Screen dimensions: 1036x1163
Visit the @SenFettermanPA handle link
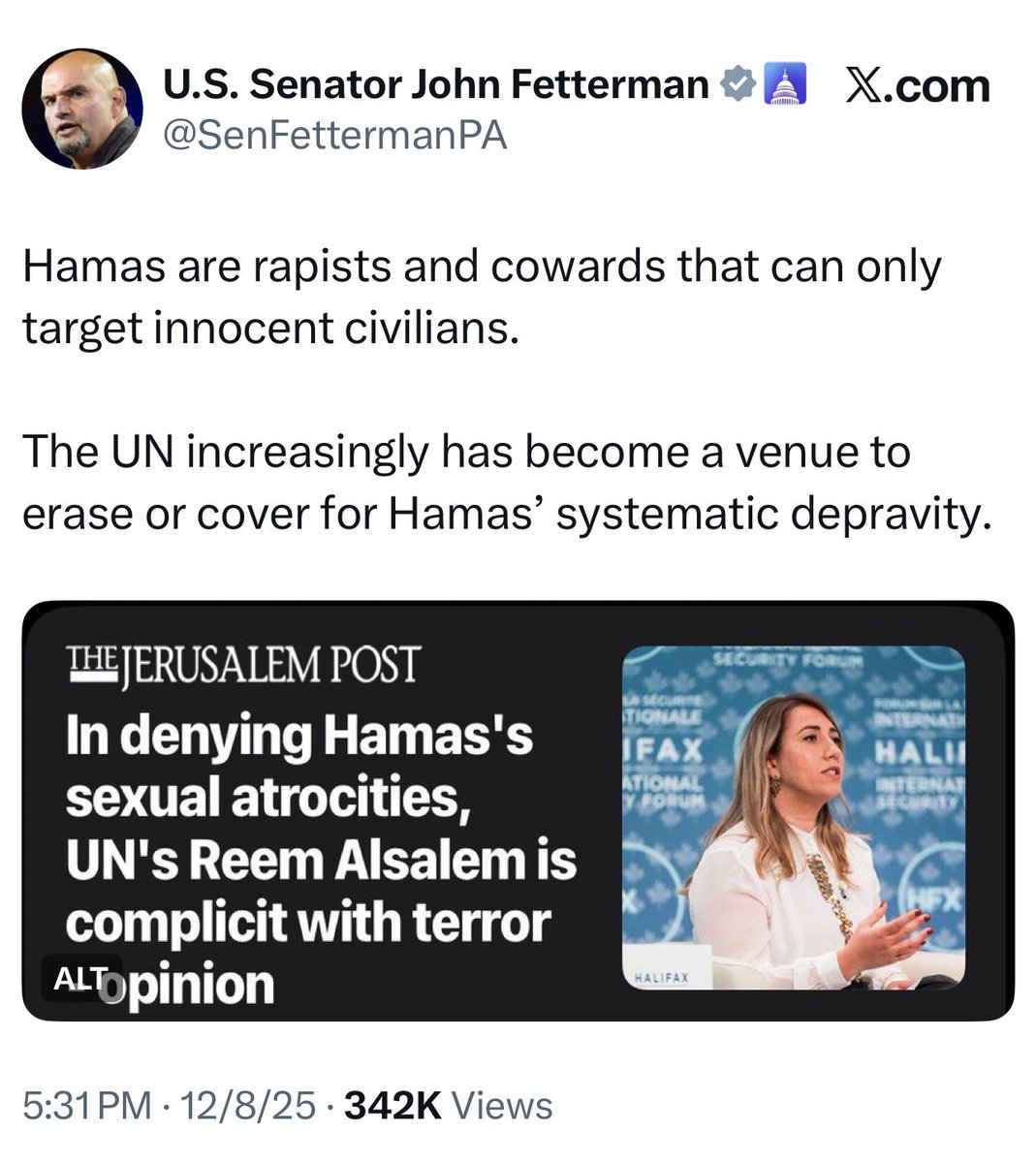(x=333, y=136)
